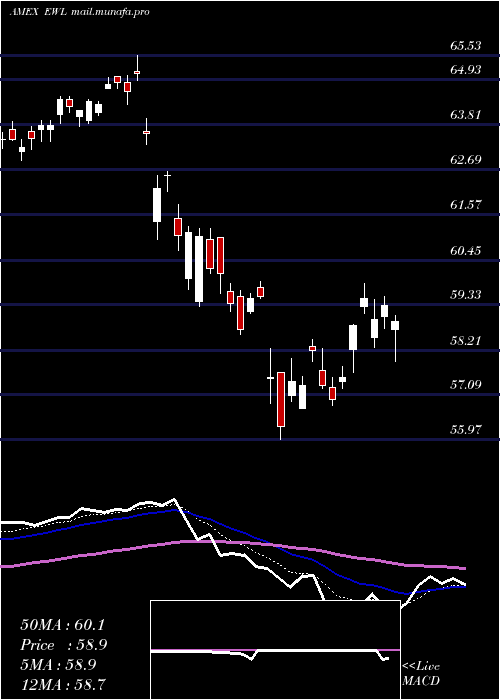Select the 60.45 price level label
This screenshot has width=500, height=700.
coord(466,250)
